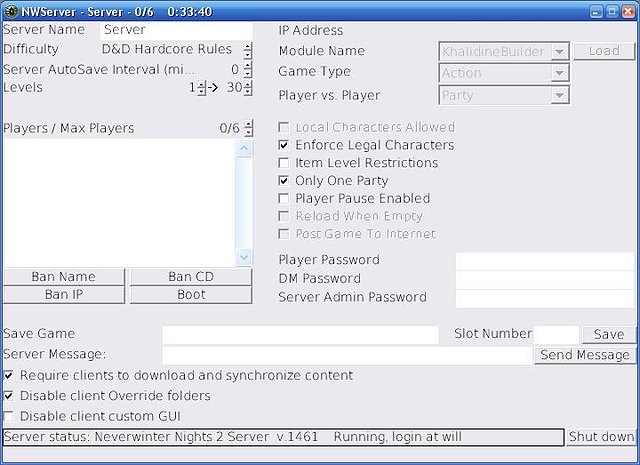The image size is (640, 465).
Task: Enable Disable client custom GUI
Action: [x=9, y=416]
